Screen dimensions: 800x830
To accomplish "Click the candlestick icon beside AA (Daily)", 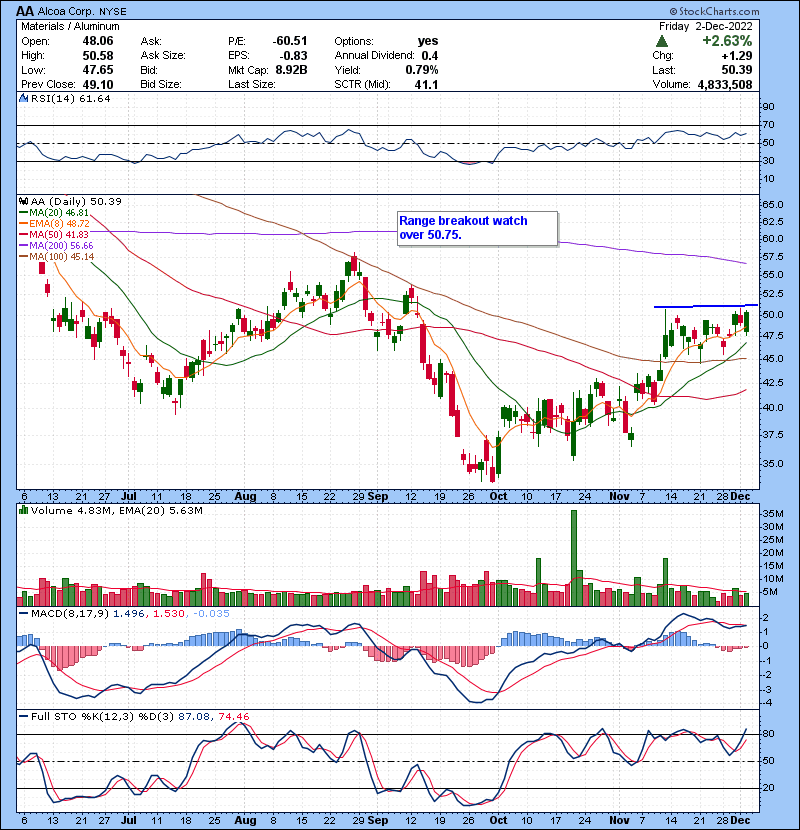I will [23, 201].
